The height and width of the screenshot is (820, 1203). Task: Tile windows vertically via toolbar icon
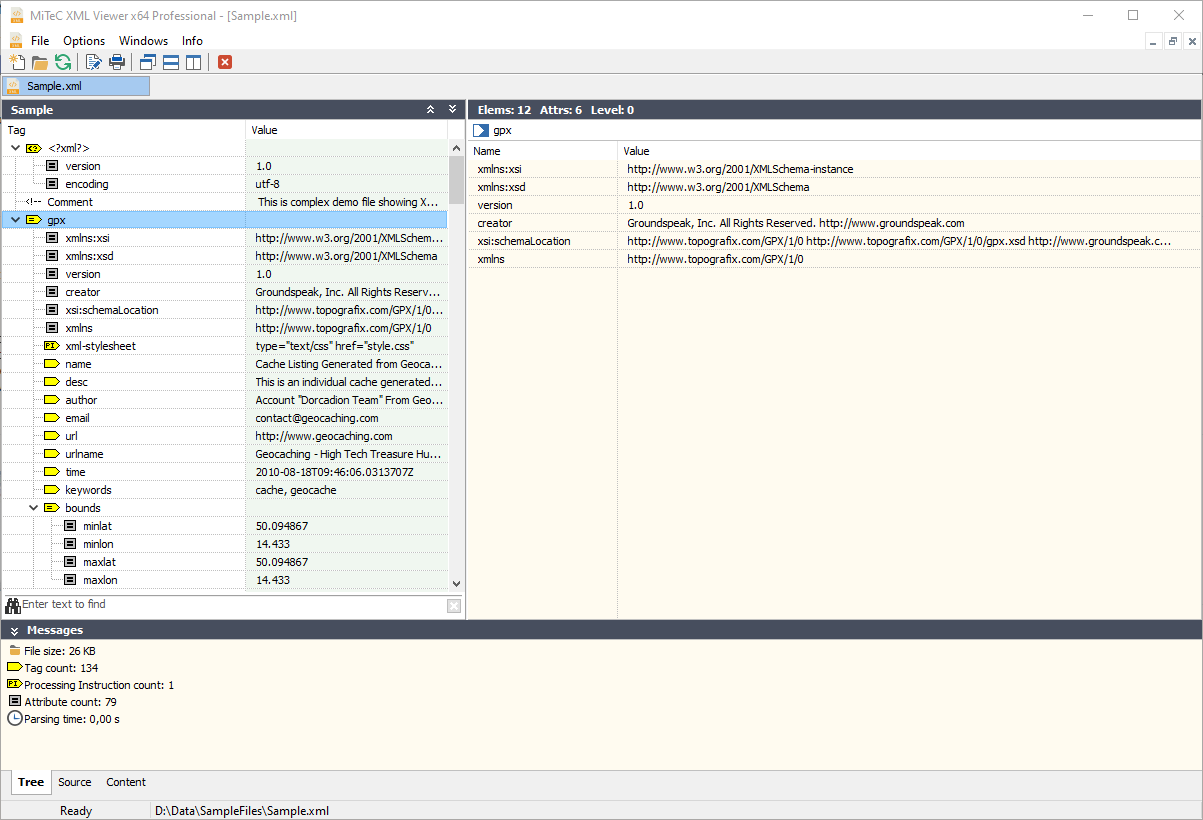pos(193,62)
